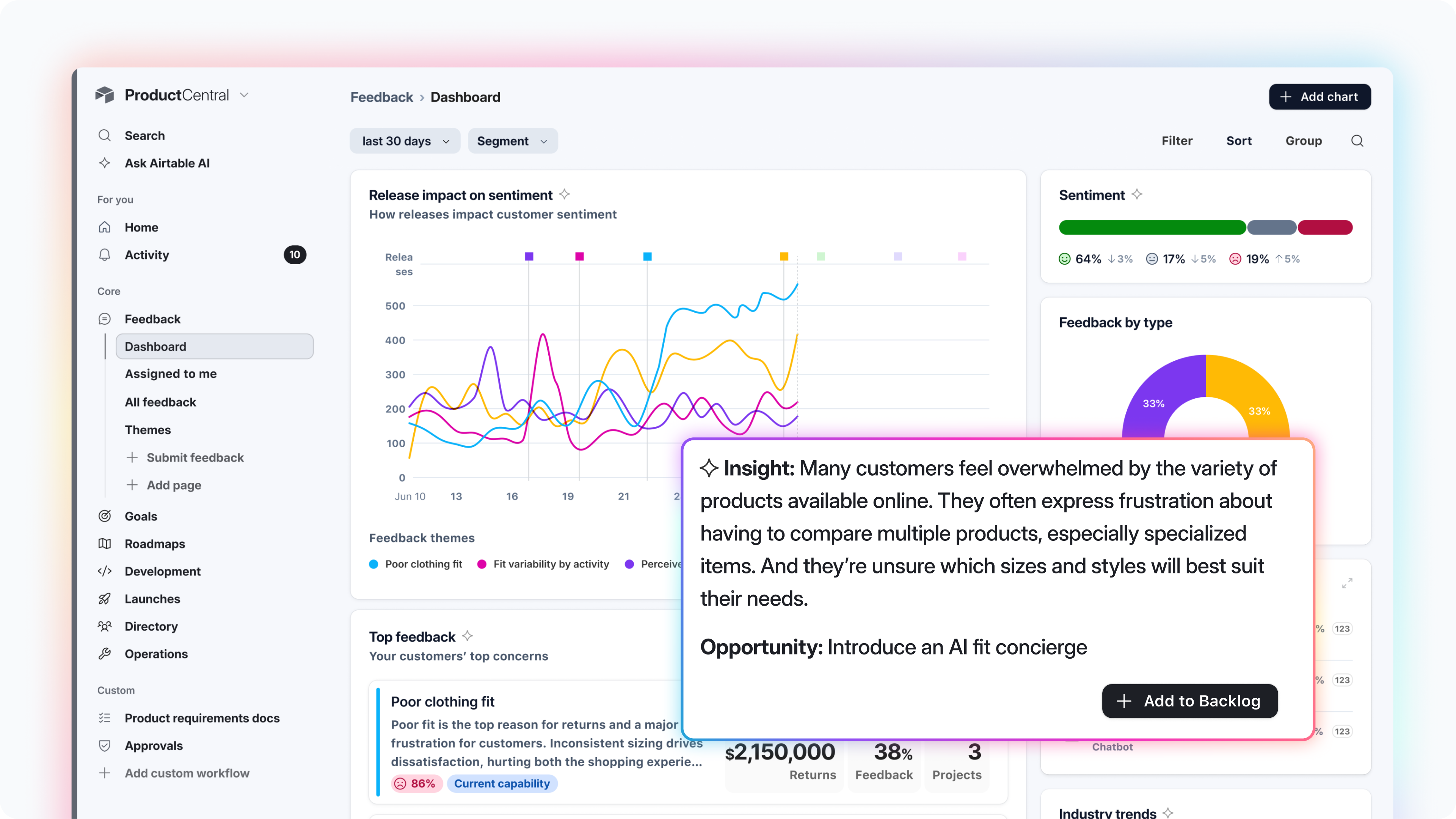Viewport: 1456px width, 819px height.
Task: Open the All feedback page
Action: coord(160,402)
